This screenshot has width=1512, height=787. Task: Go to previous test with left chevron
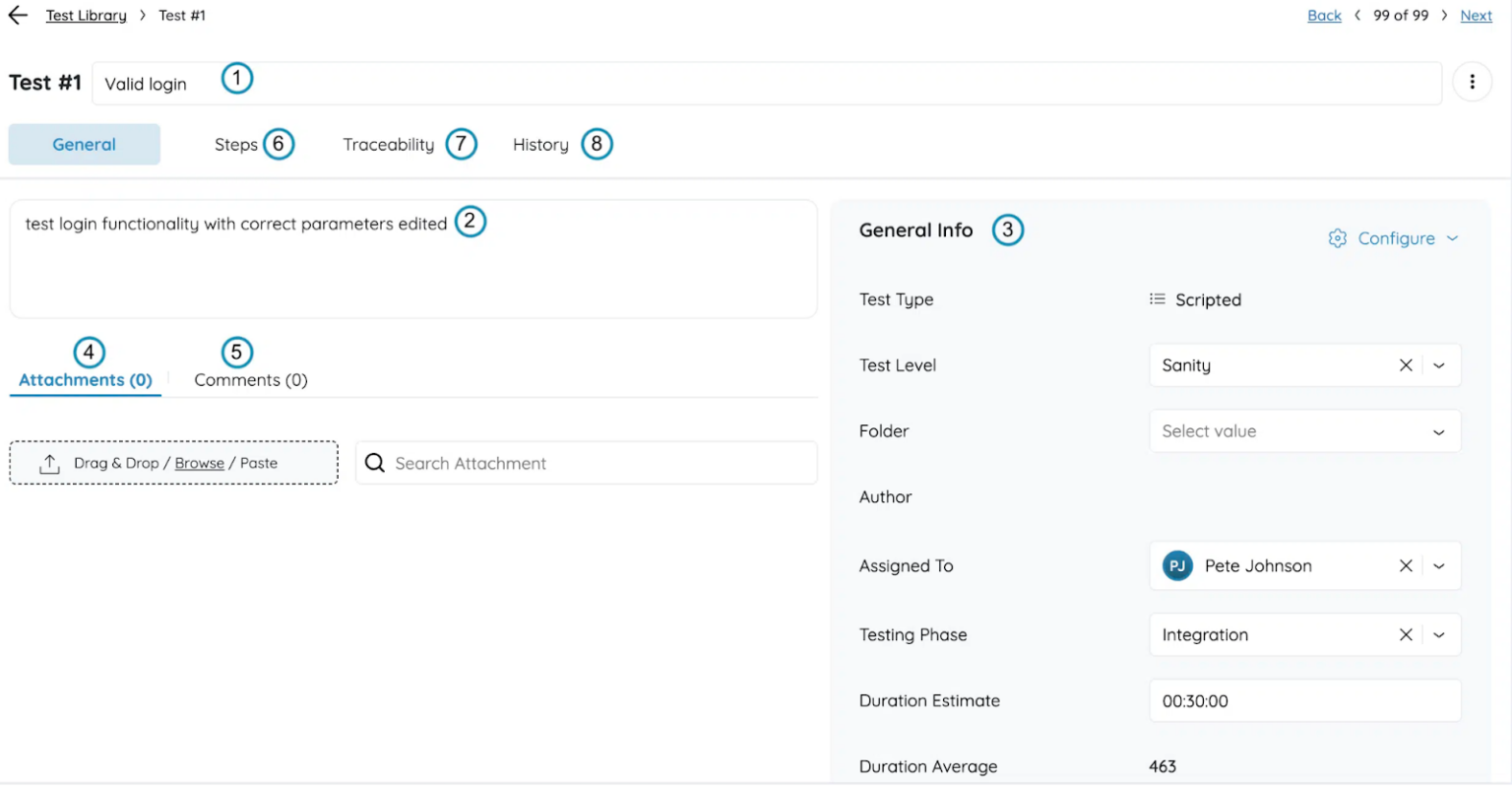tap(1357, 16)
